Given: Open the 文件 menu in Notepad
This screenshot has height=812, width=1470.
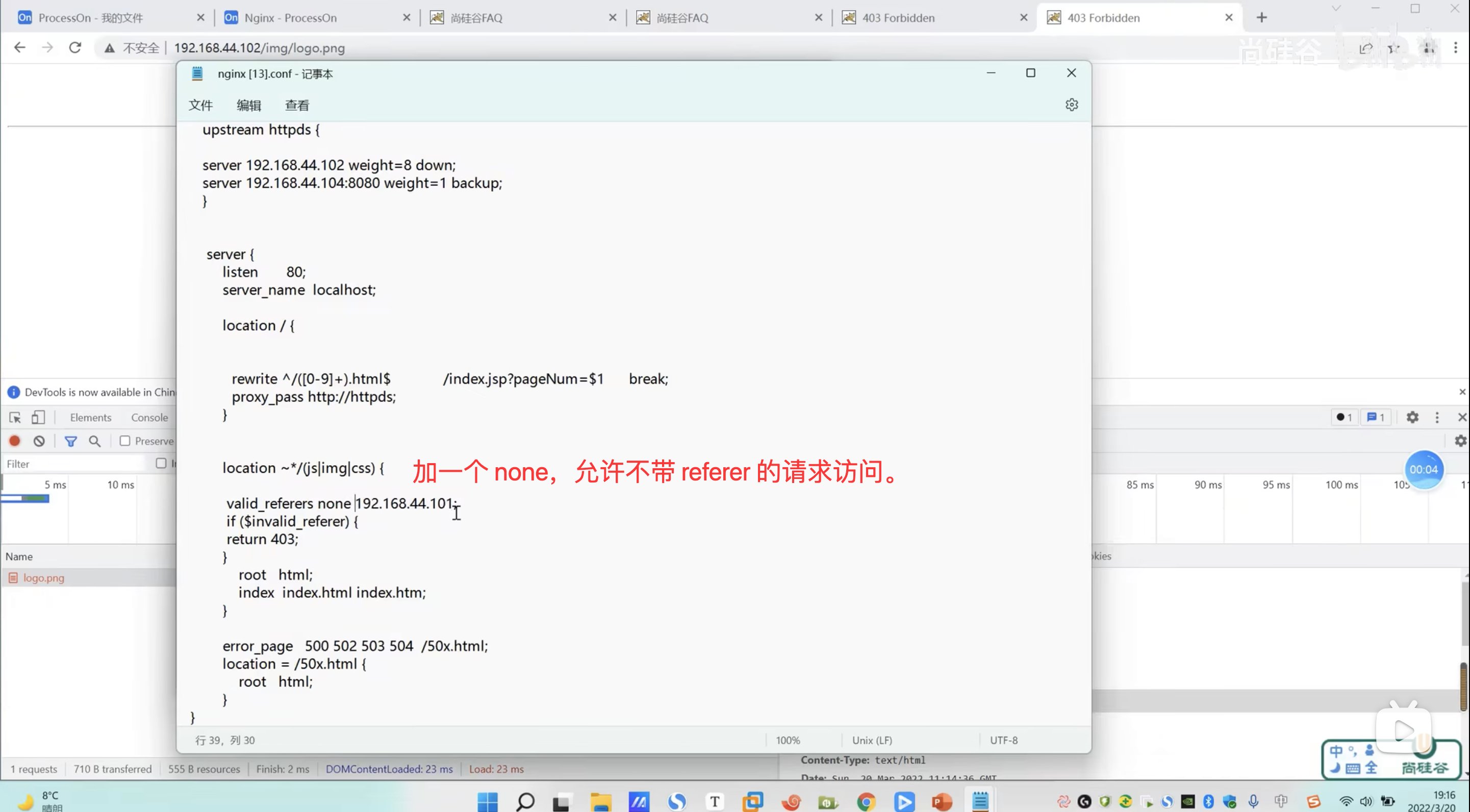Looking at the screenshot, I should point(200,106).
